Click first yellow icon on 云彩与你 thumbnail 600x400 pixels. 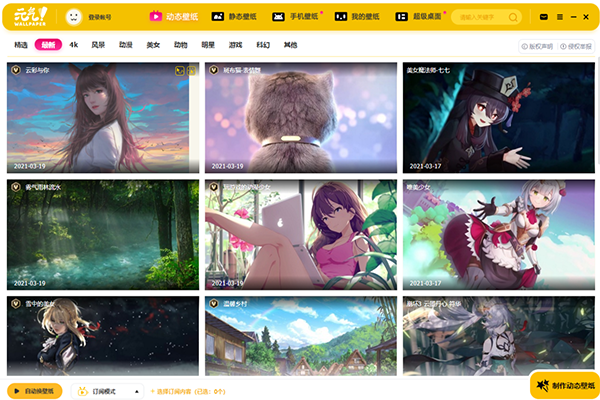click(x=179, y=70)
